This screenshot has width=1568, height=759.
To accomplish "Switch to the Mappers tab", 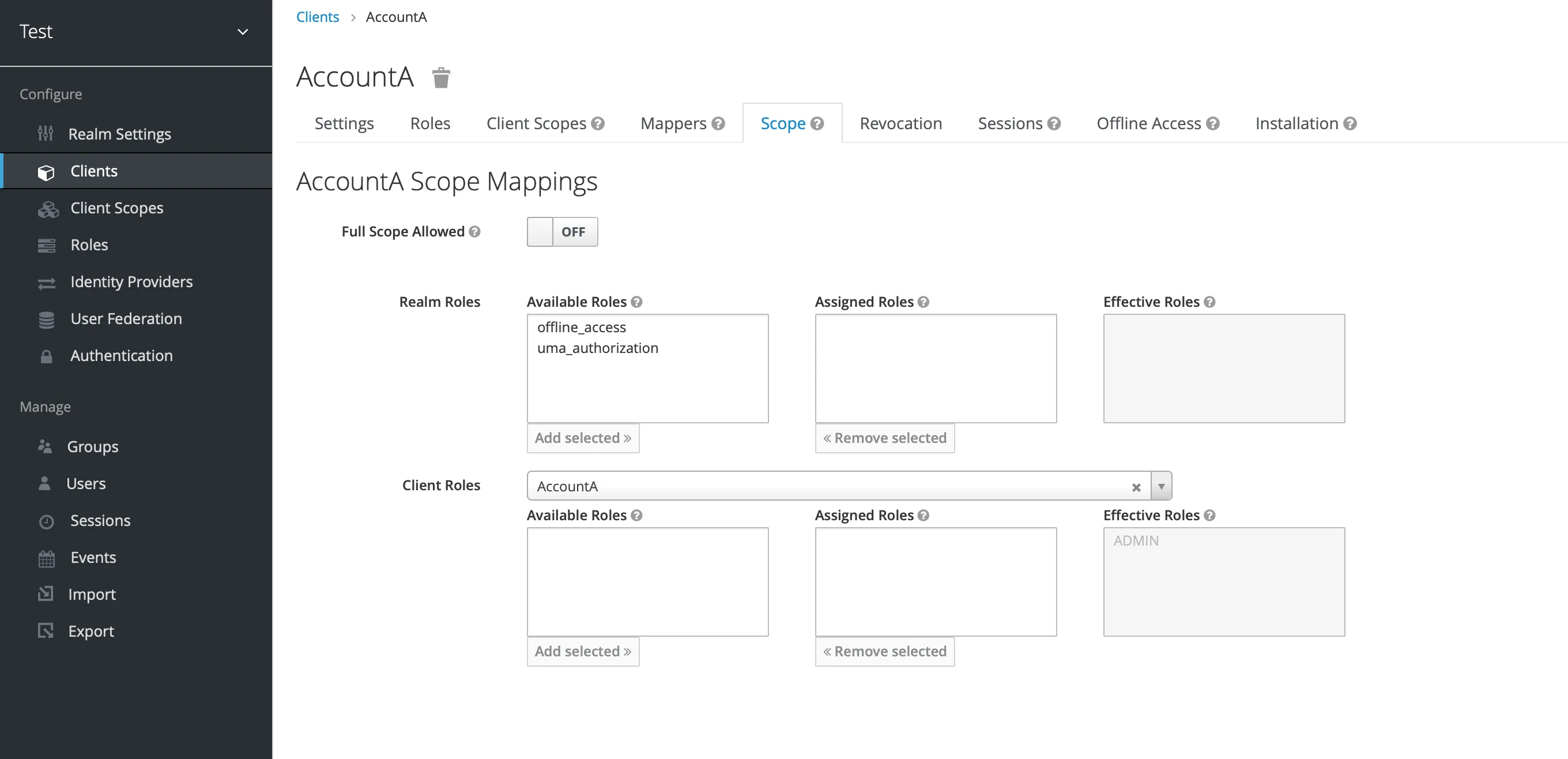I will 673,123.
